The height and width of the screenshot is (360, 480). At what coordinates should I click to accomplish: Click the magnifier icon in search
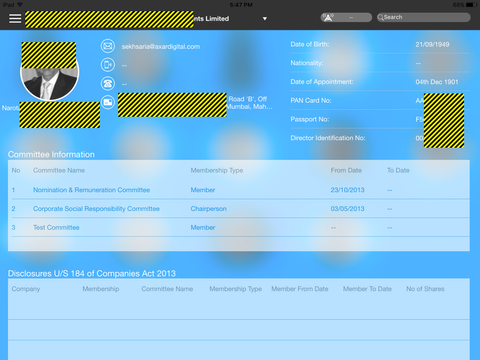pos(380,17)
